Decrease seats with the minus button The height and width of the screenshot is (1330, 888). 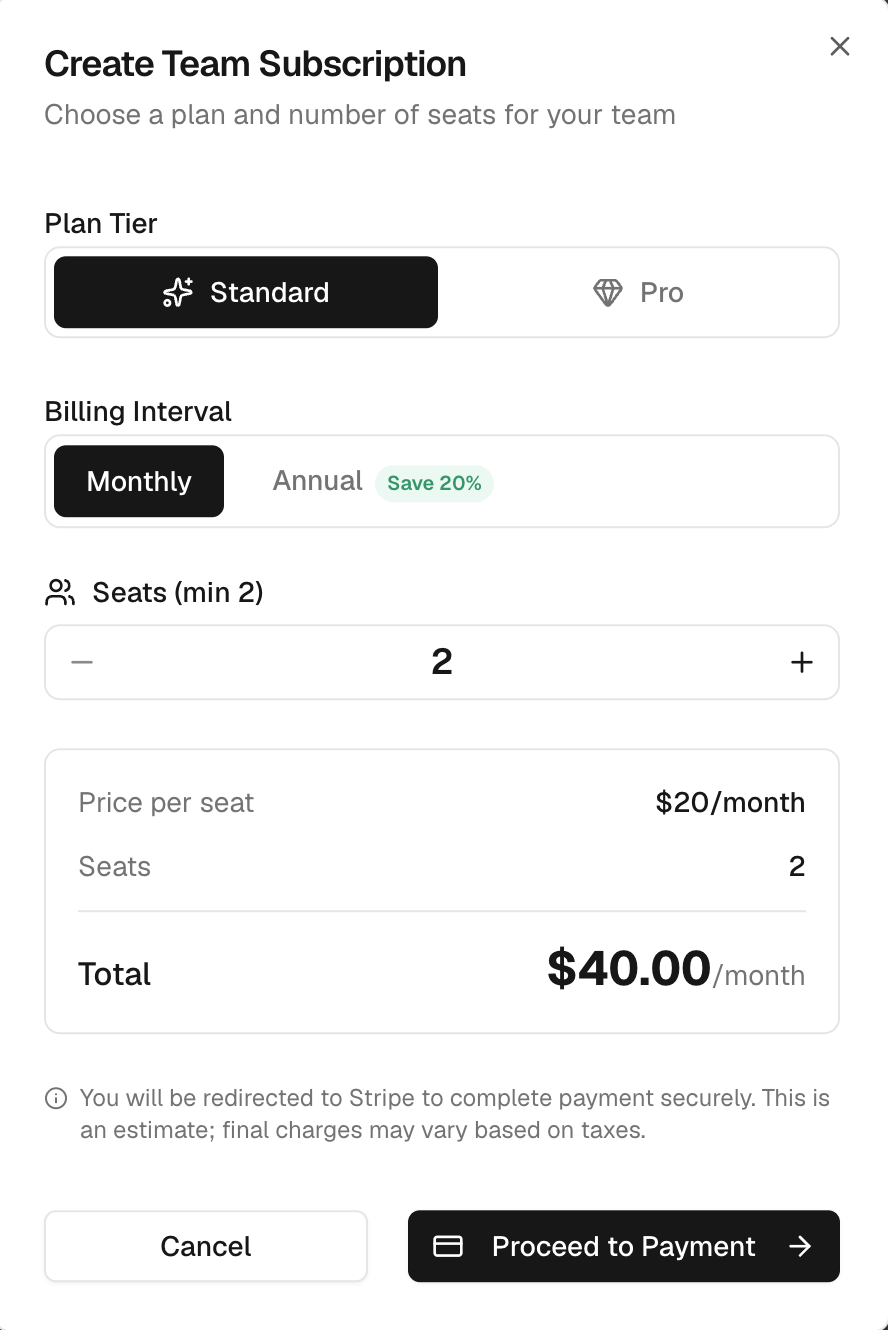click(82, 662)
